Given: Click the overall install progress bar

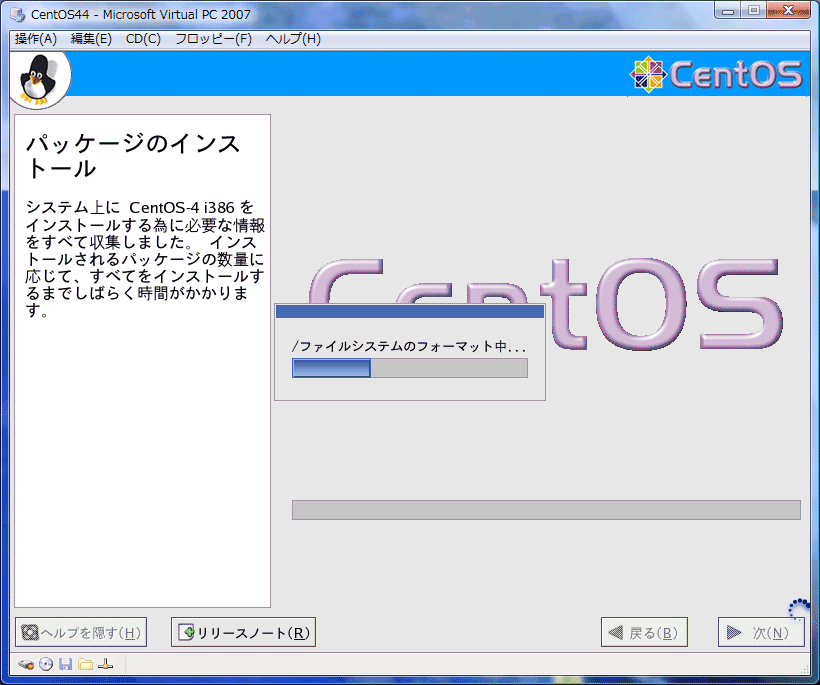Looking at the screenshot, I should 546,510.
